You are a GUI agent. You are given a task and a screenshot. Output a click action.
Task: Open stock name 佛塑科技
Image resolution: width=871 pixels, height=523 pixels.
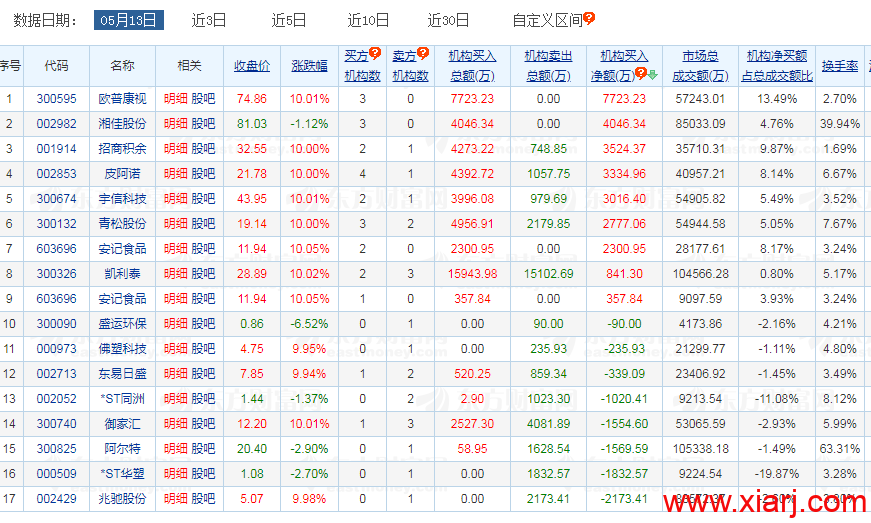(x=122, y=349)
